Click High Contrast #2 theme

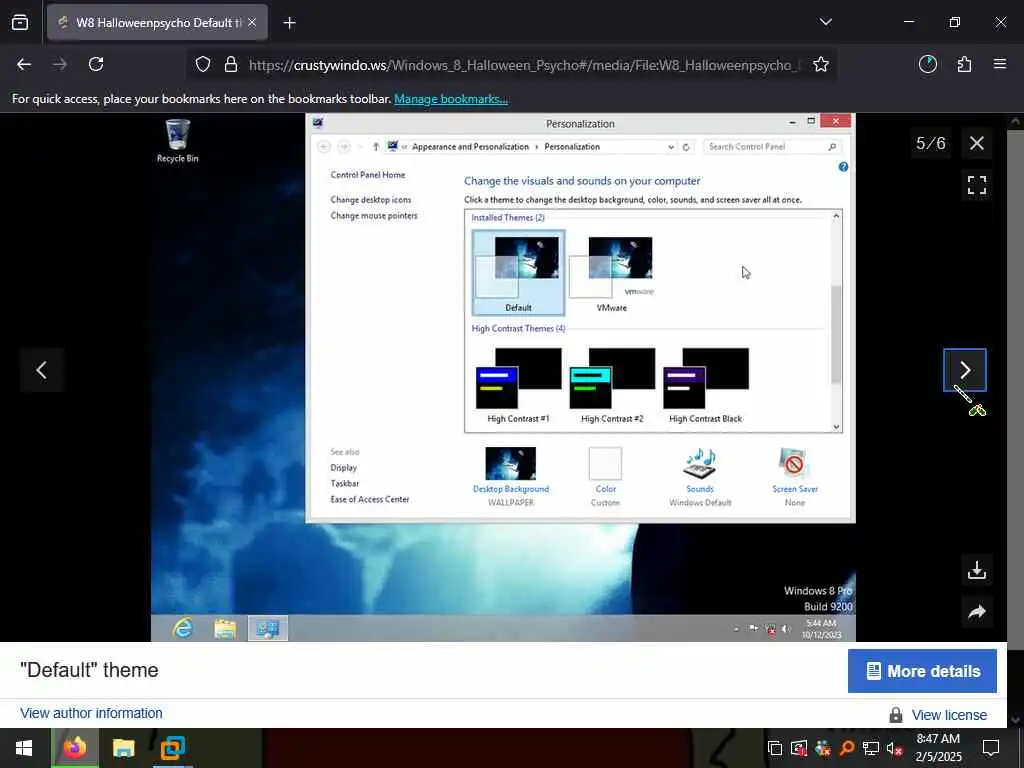click(x=612, y=385)
